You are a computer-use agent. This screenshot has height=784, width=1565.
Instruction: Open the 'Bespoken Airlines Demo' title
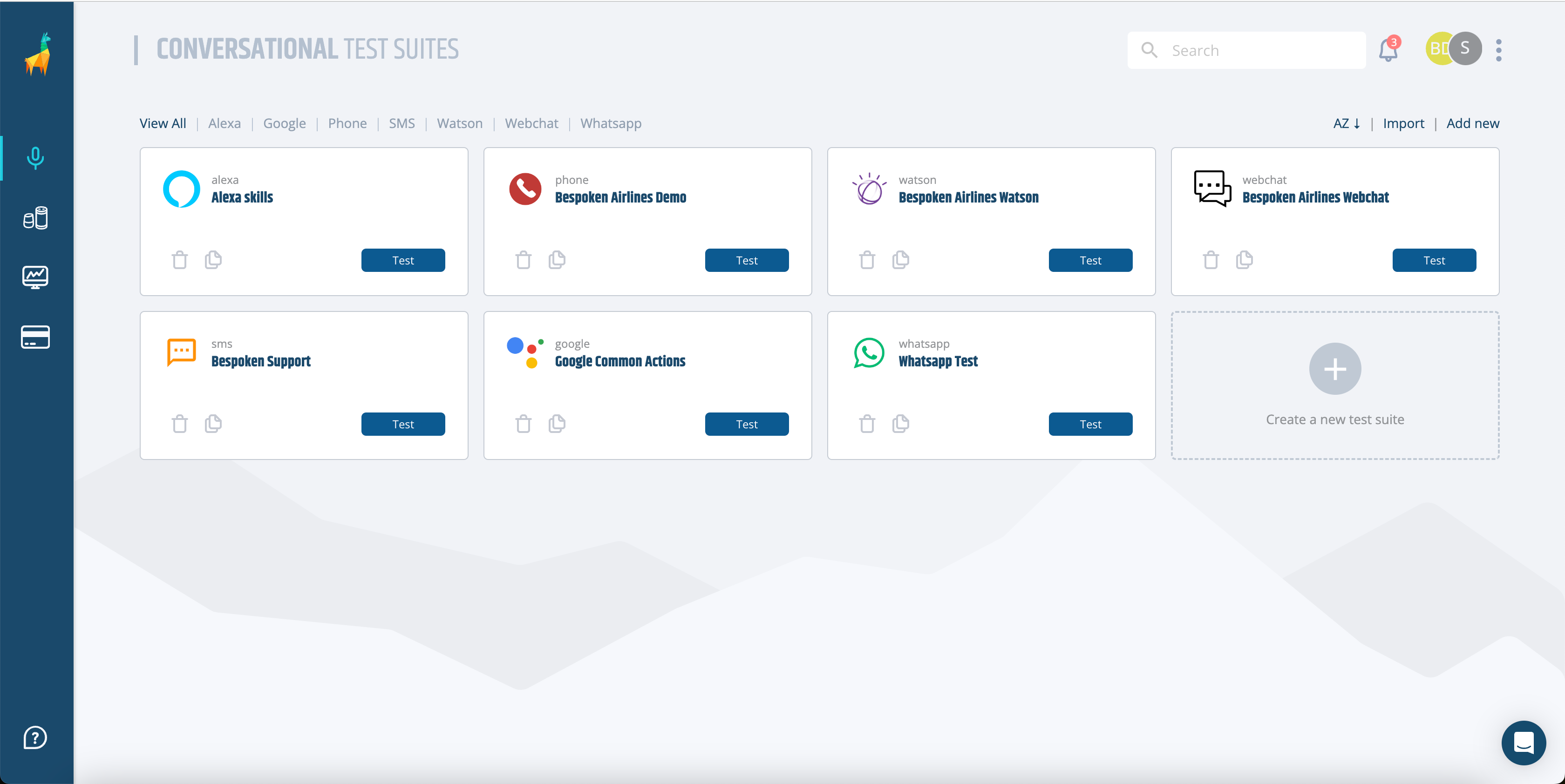pyautogui.click(x=621, y=197)
